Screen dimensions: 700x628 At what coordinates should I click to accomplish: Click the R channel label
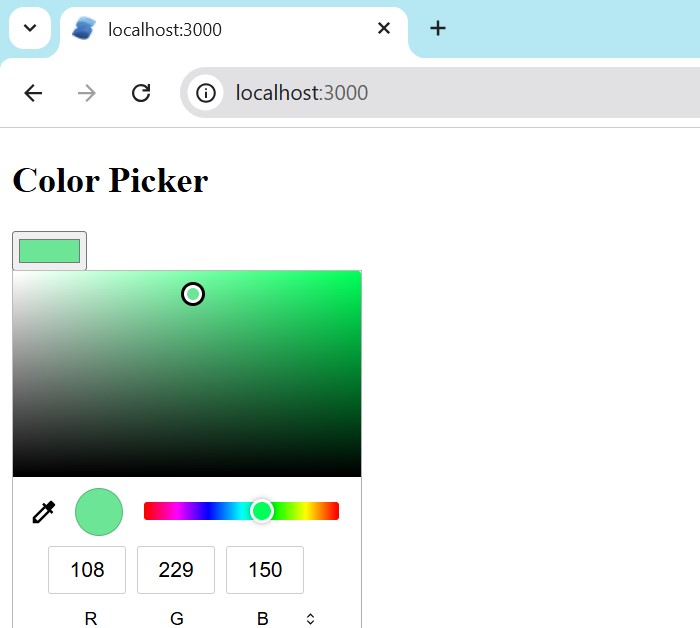coord(91,619)
